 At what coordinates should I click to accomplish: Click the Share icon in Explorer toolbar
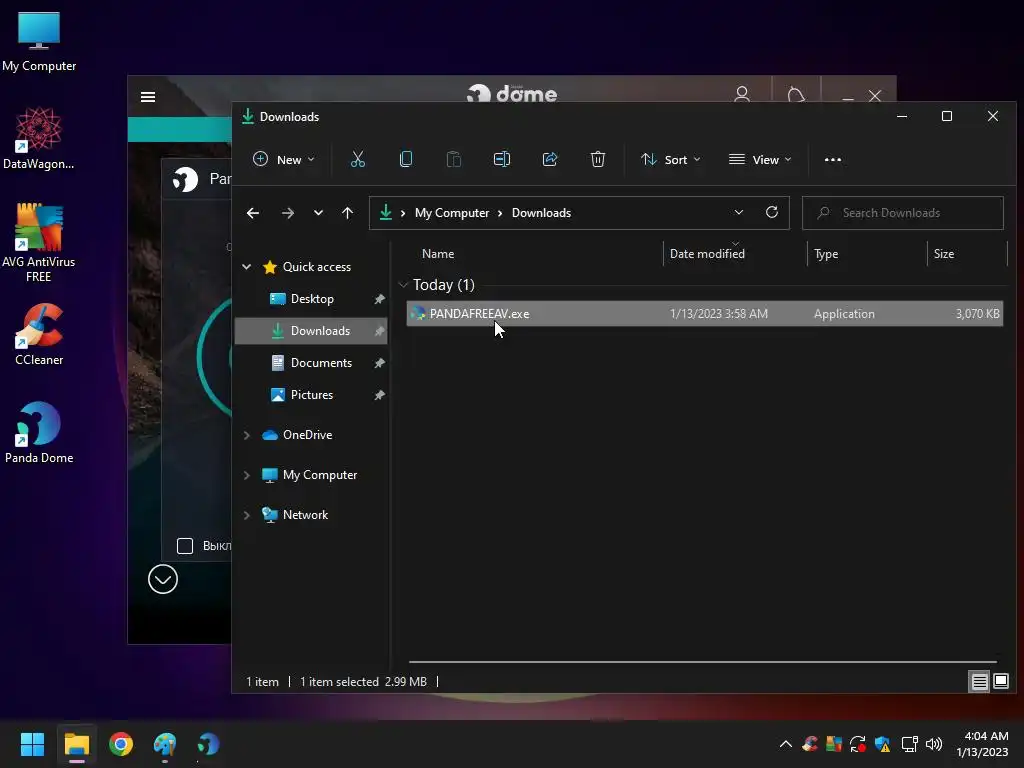pyautogui.click(x=550, y=159)
